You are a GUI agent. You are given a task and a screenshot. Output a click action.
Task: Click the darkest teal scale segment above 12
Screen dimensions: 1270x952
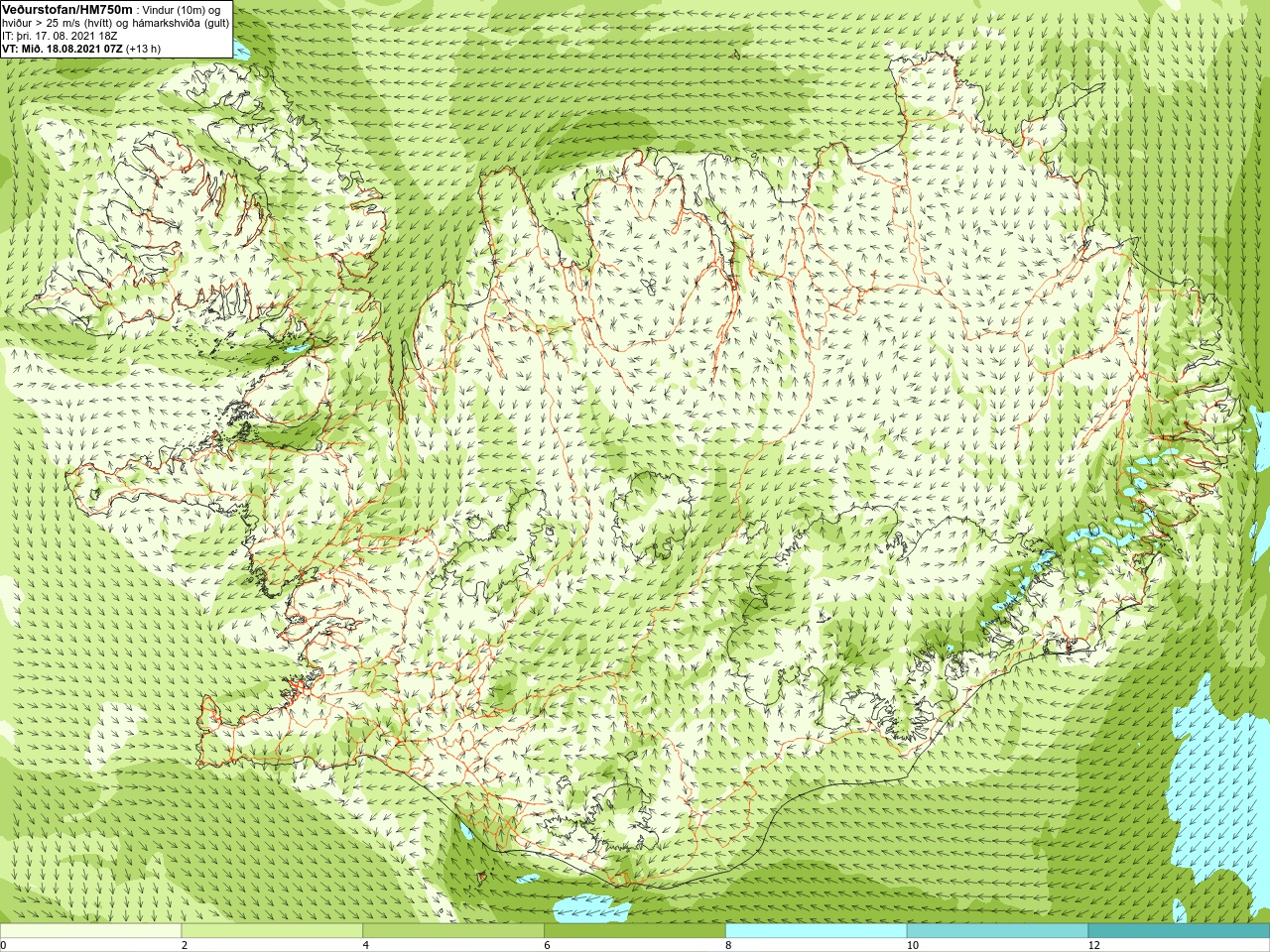click(1179, 931)
